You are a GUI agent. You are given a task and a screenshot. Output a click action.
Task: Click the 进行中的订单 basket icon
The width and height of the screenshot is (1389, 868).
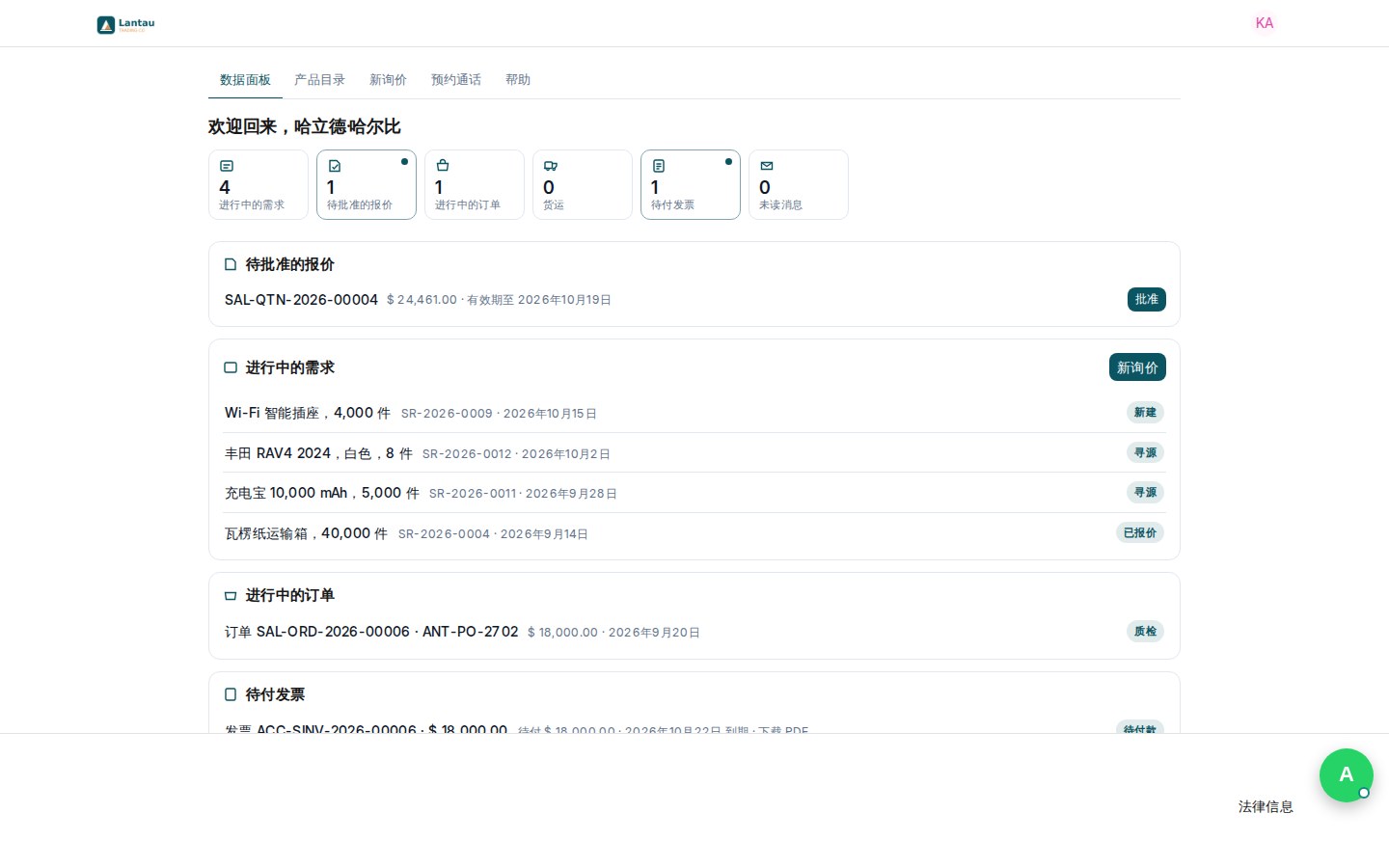pos(443,166)
